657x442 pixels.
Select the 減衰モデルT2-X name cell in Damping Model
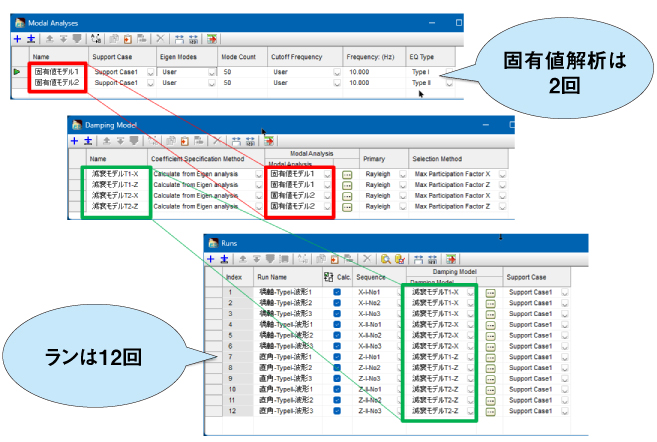(115, 195)
